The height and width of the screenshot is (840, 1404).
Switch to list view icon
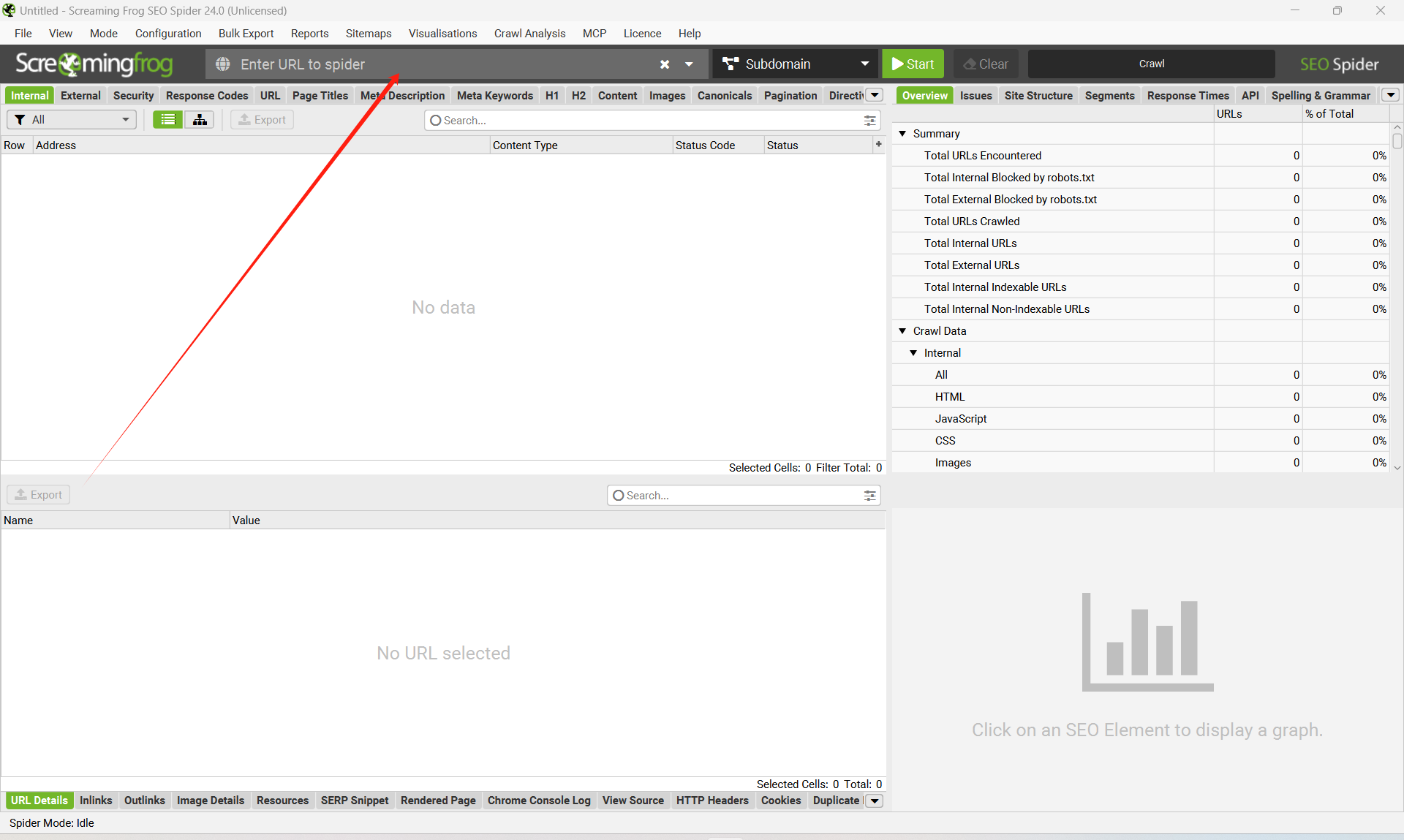168,120
